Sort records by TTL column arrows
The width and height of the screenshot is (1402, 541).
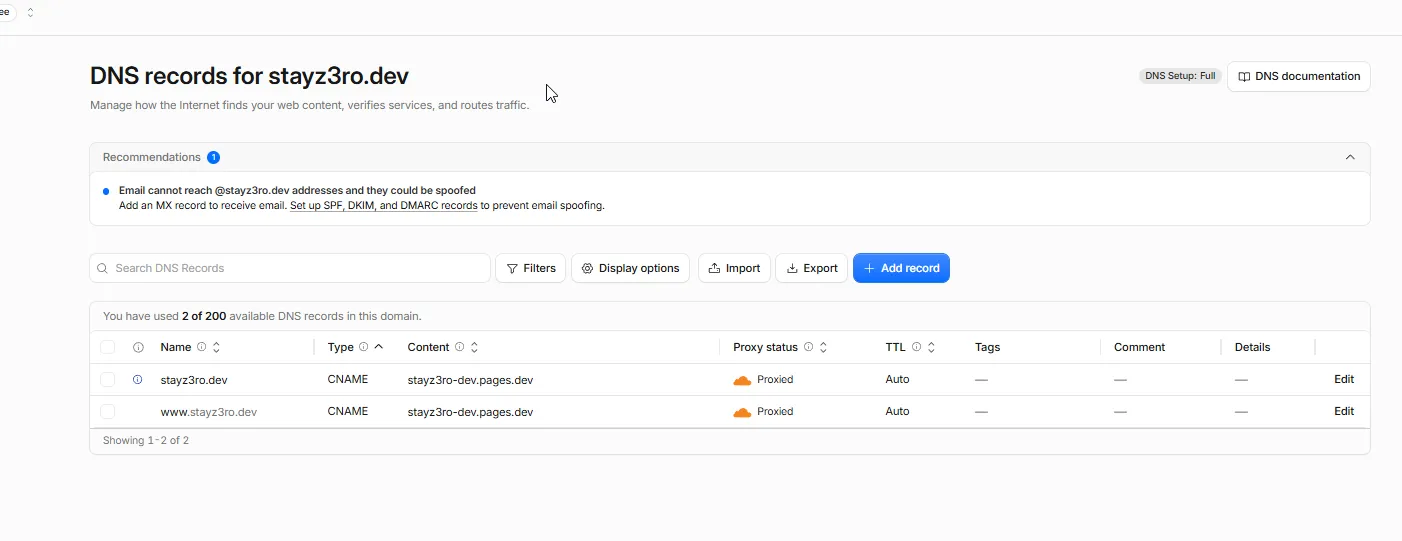(931, 347)
